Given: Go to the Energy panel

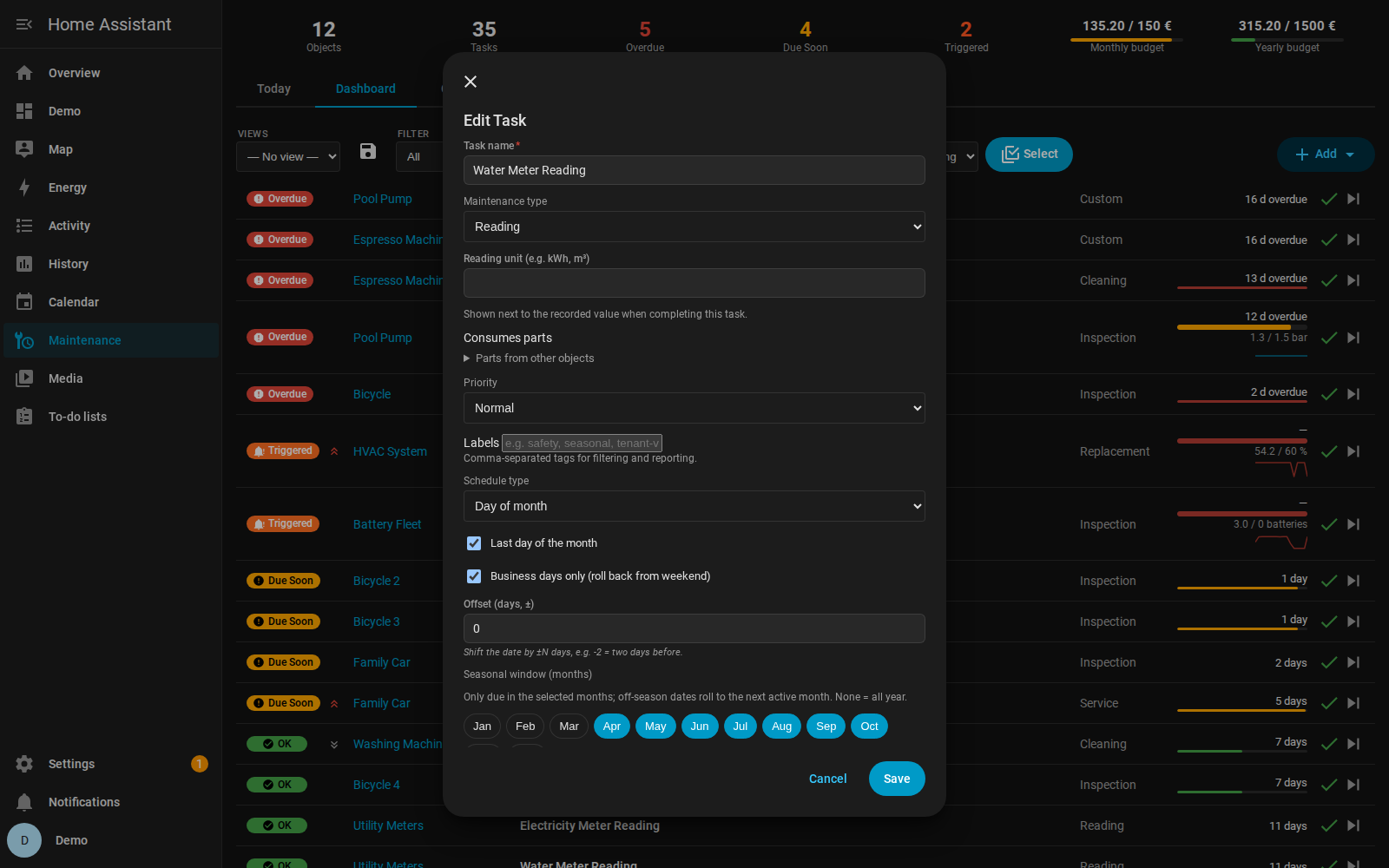Looking at the screenshot, I should click(111, 187).
